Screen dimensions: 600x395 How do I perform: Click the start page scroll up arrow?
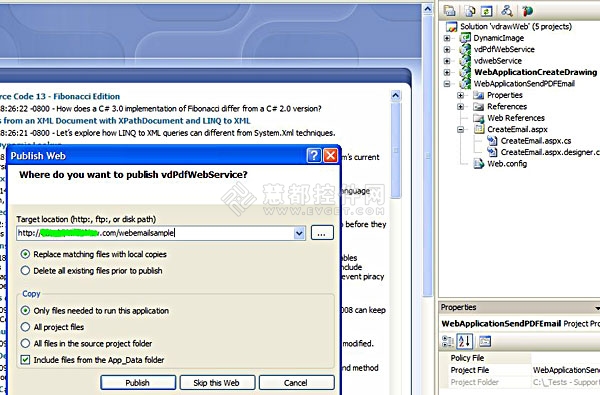click(x=428, y=9)
